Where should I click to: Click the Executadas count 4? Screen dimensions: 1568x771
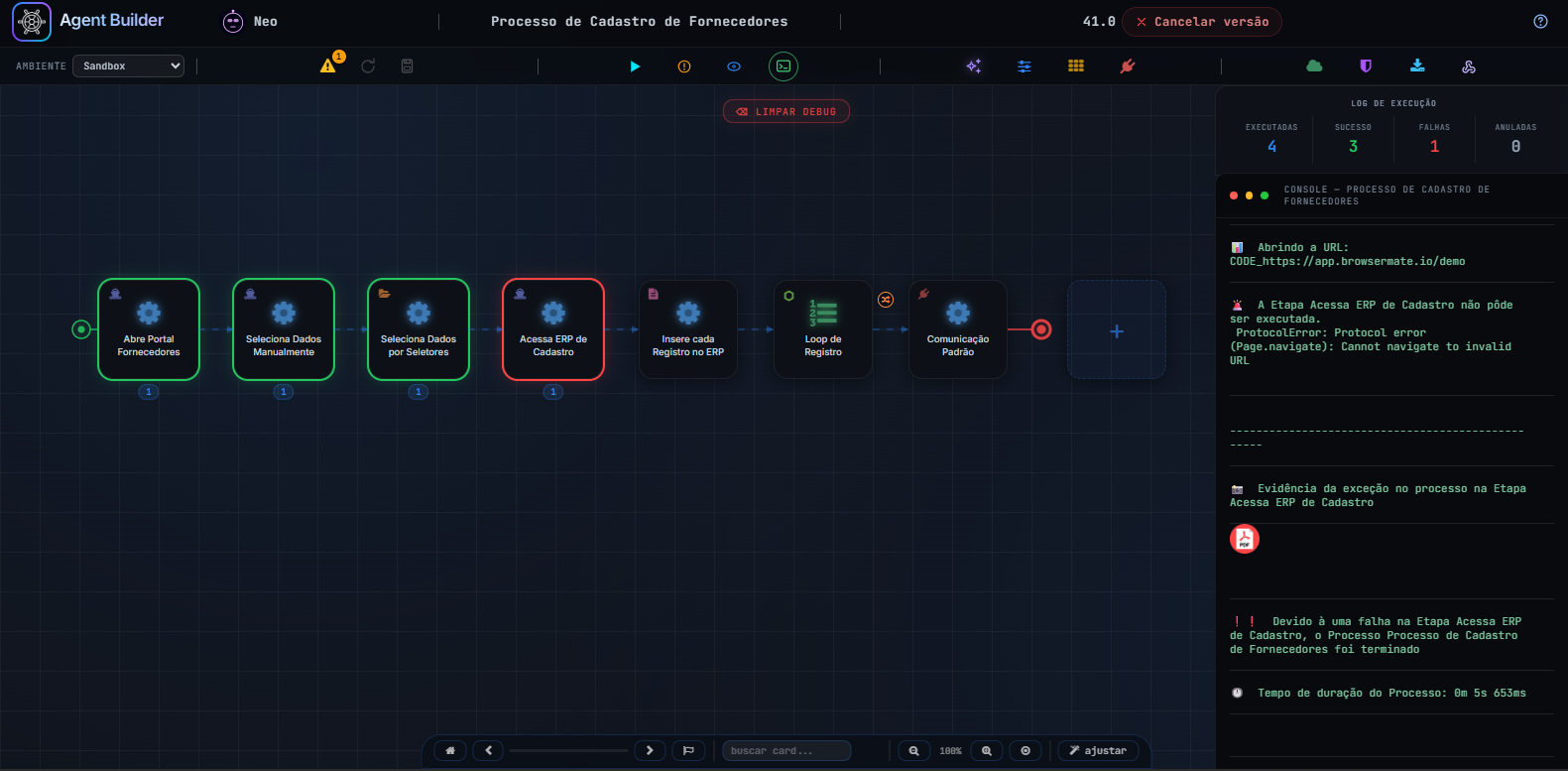click(x=1272, y=146)
